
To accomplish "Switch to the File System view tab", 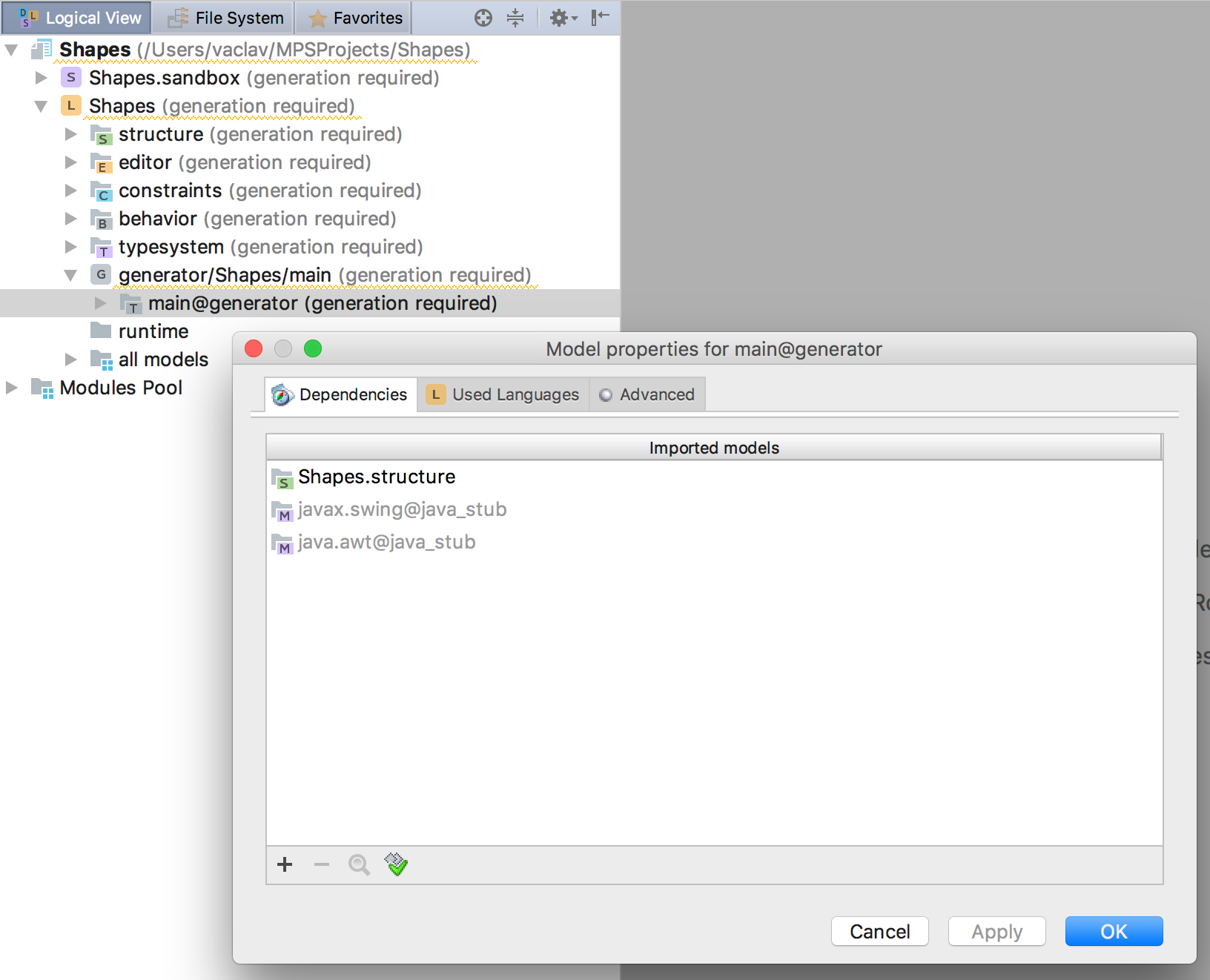I will [225, 18].
